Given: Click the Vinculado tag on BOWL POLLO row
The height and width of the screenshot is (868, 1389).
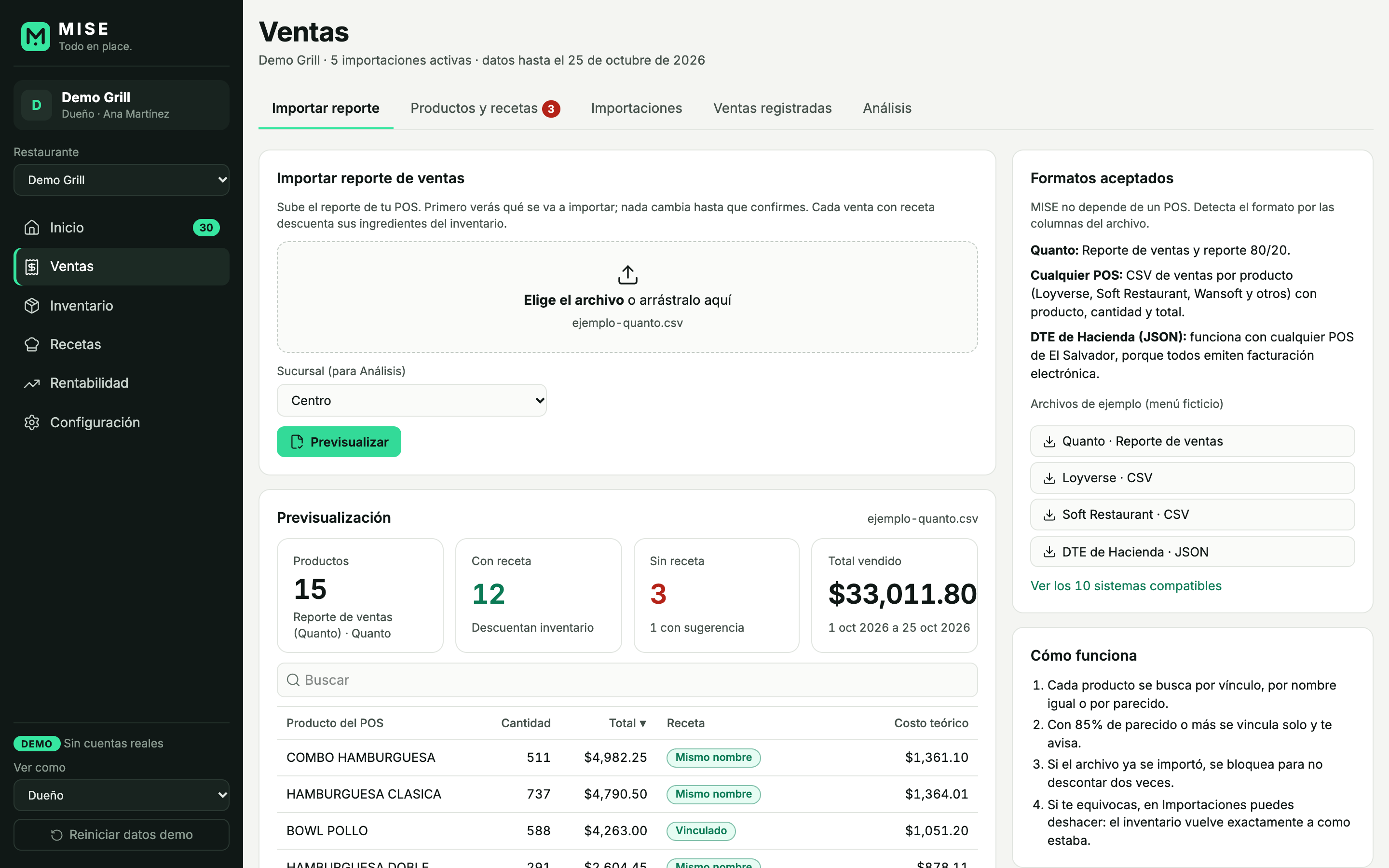Looking at the screenshot, I should (701, 831).
